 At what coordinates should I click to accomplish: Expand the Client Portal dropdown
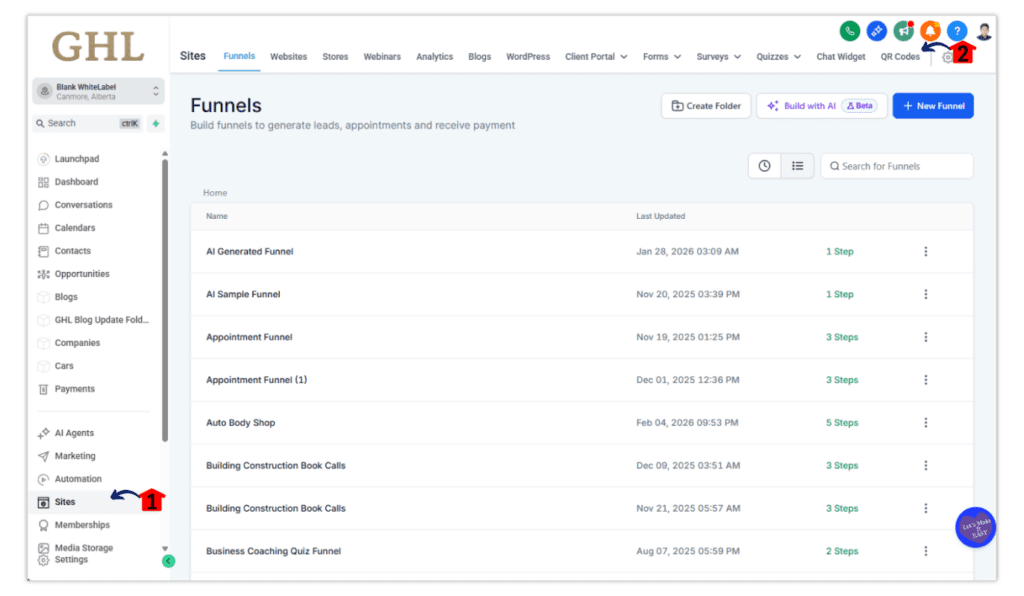596,57
